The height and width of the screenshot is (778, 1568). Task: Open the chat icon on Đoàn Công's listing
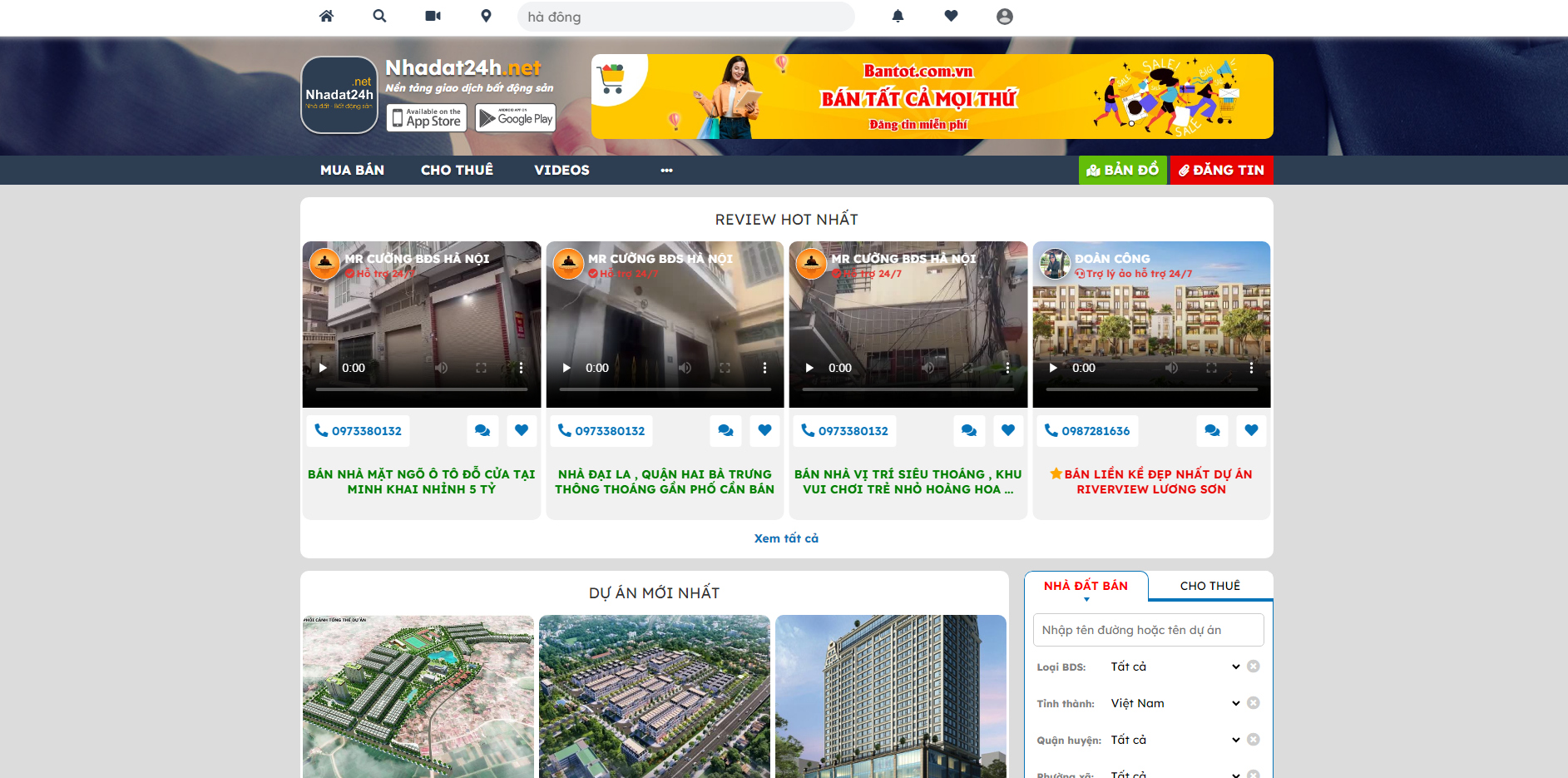point(1212,430)
